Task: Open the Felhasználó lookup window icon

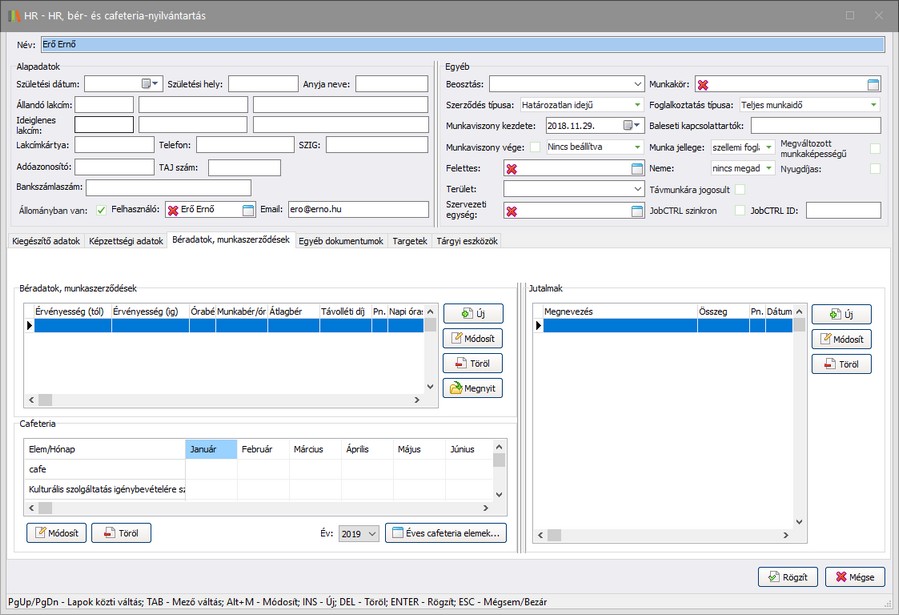Action: point(248,210)
